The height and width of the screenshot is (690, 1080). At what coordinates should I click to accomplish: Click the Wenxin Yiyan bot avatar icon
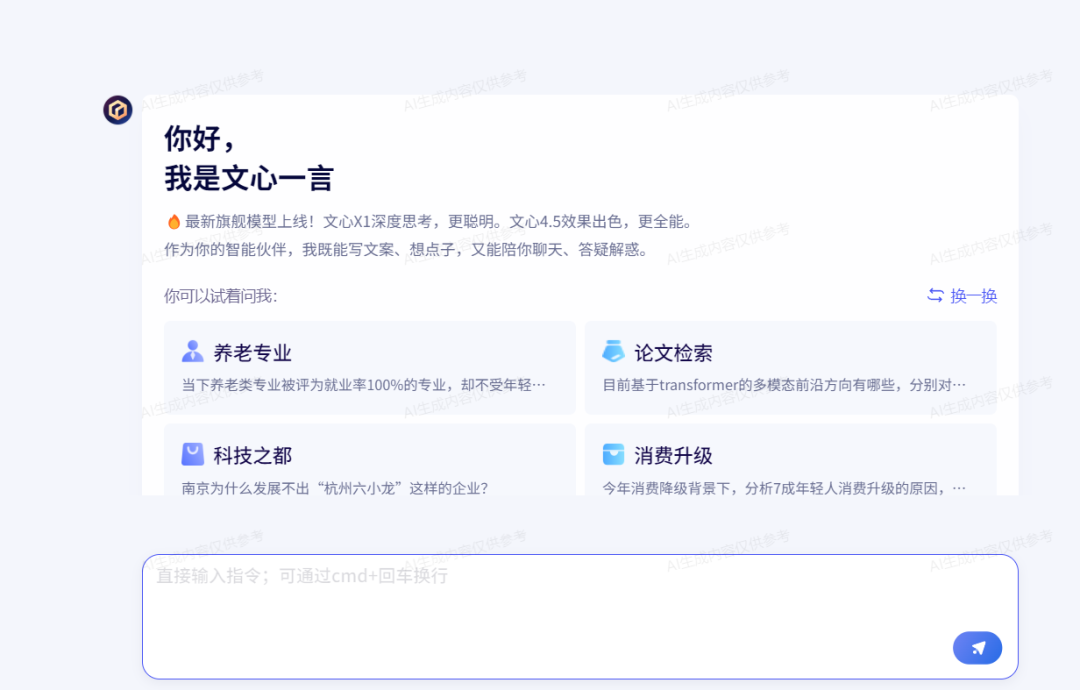coord(118,110)
